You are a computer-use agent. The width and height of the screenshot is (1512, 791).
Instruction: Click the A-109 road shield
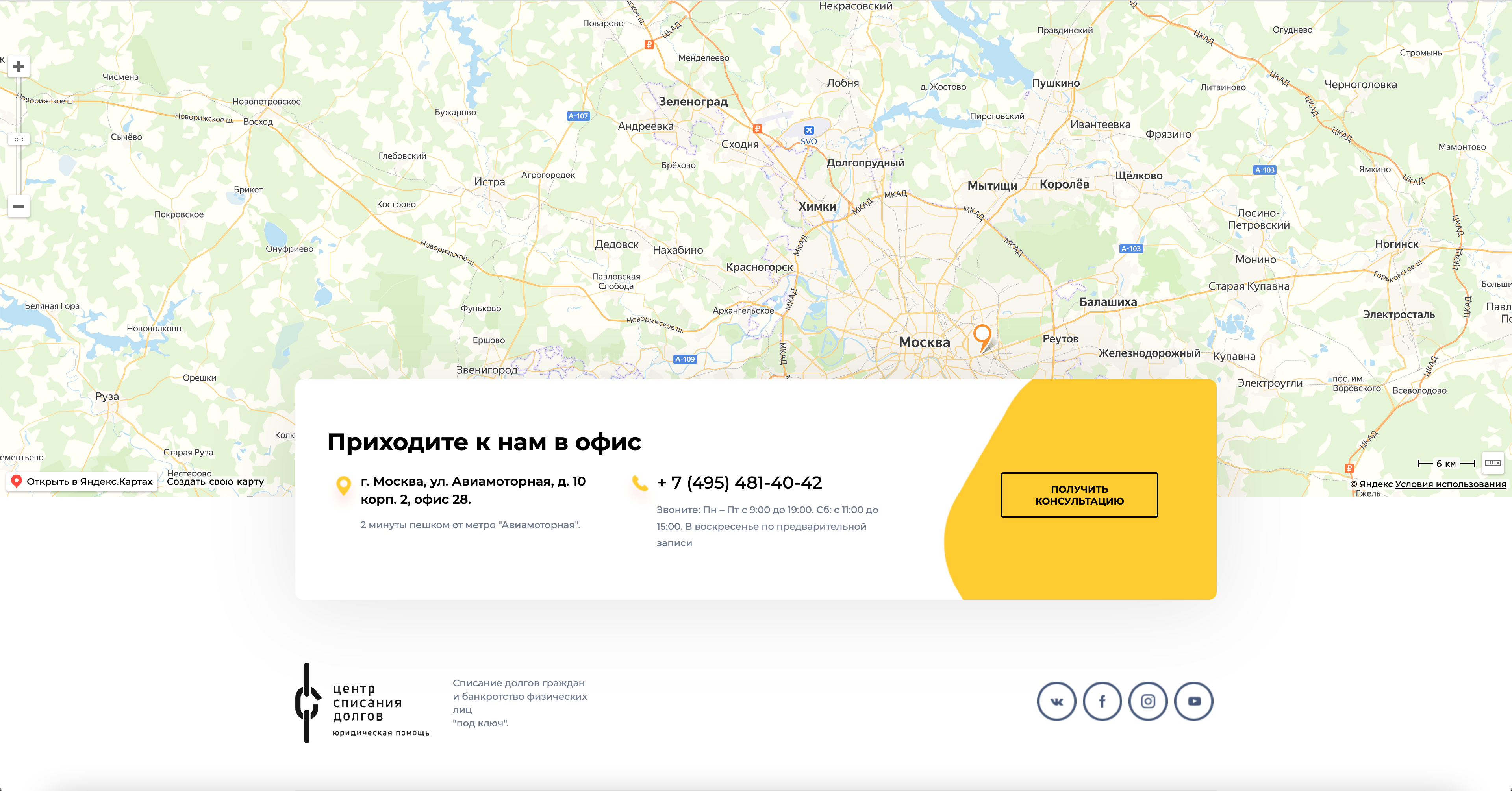(685, 359)
